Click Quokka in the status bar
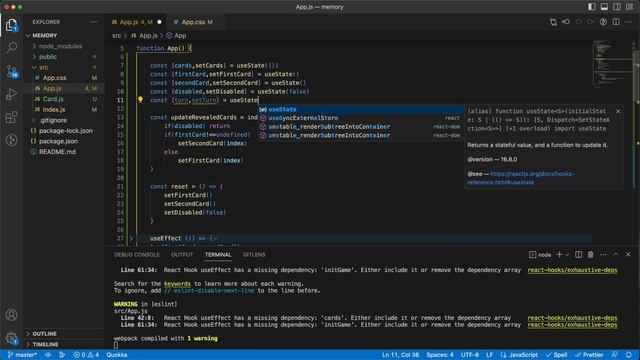 click(117, 355)
